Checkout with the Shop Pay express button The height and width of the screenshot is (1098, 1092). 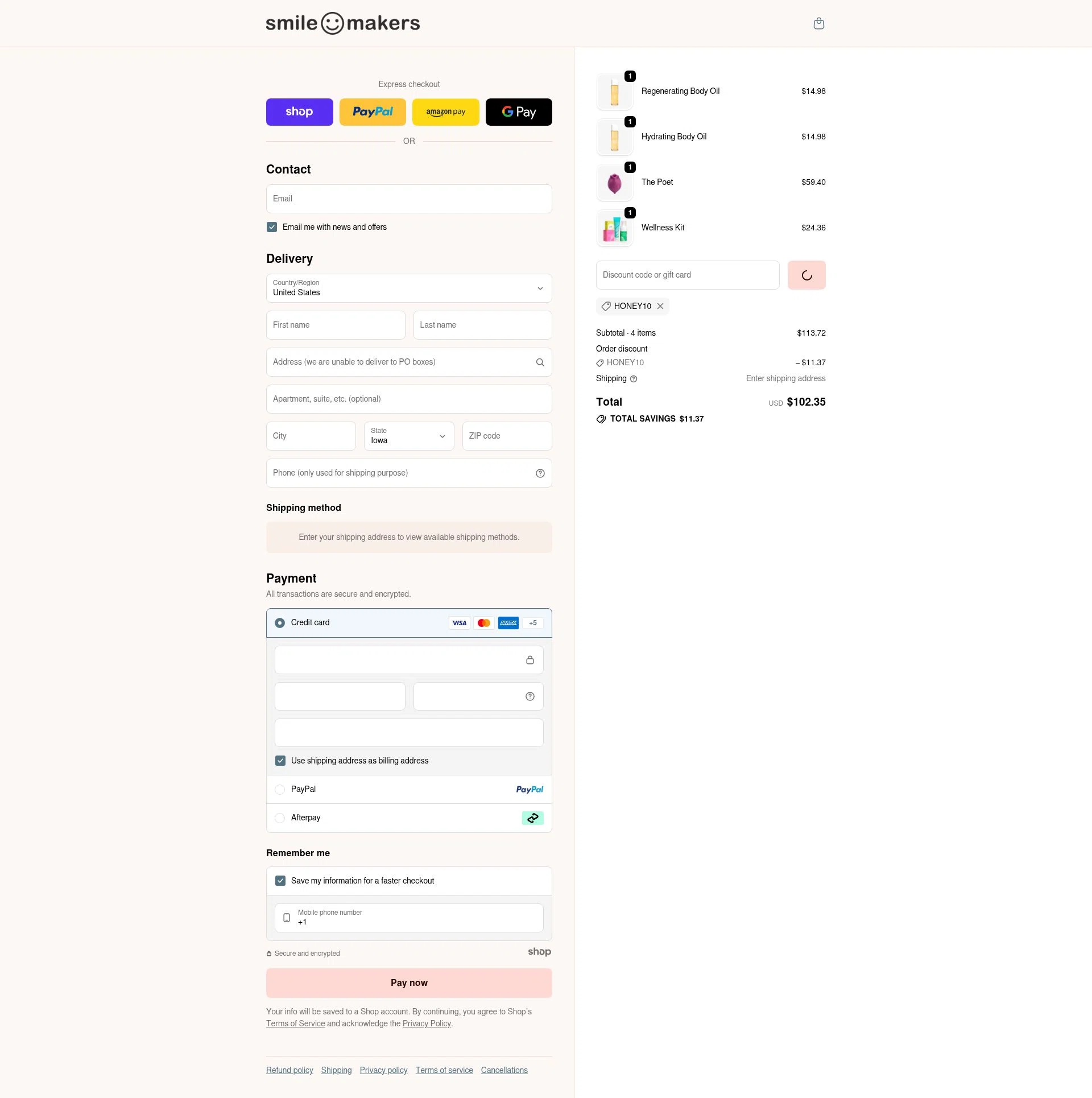pos(299,112)
